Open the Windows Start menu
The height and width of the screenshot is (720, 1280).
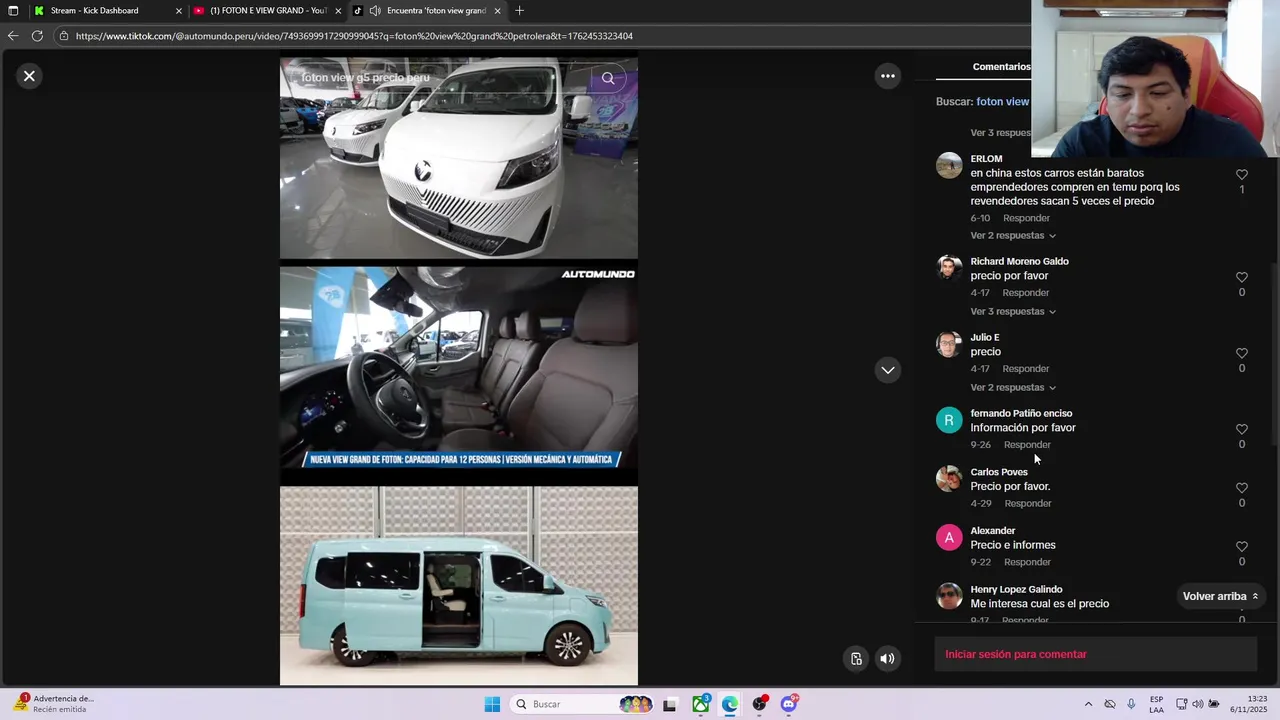[x=492, y=704]
